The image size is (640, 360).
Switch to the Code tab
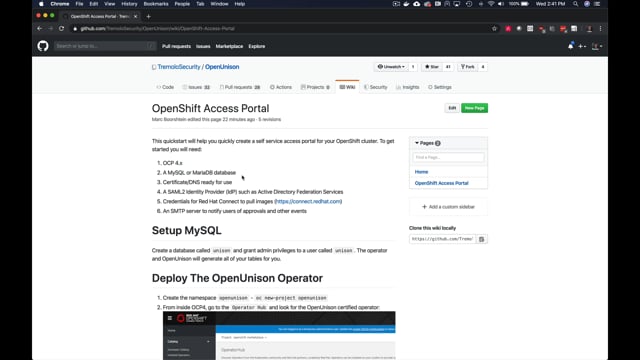(x=165, y=87)
